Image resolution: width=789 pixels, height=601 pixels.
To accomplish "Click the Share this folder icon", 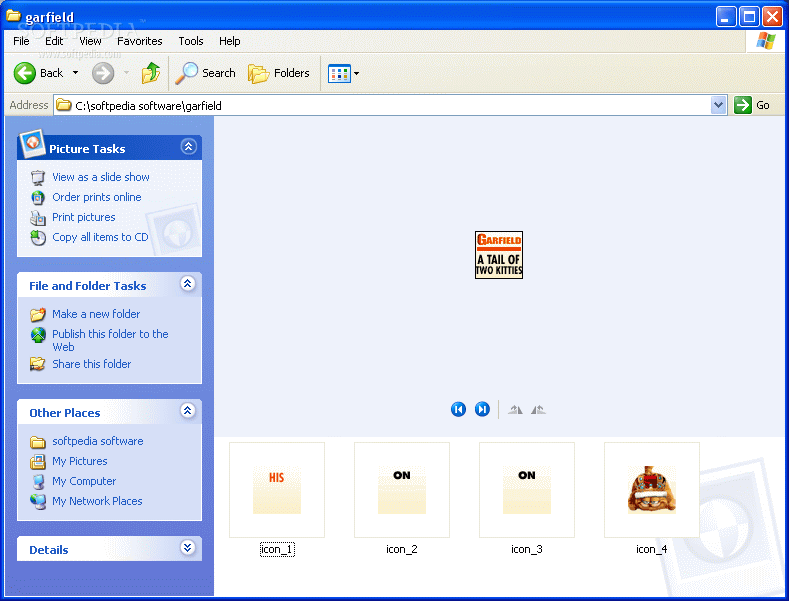I will point(38,364).
